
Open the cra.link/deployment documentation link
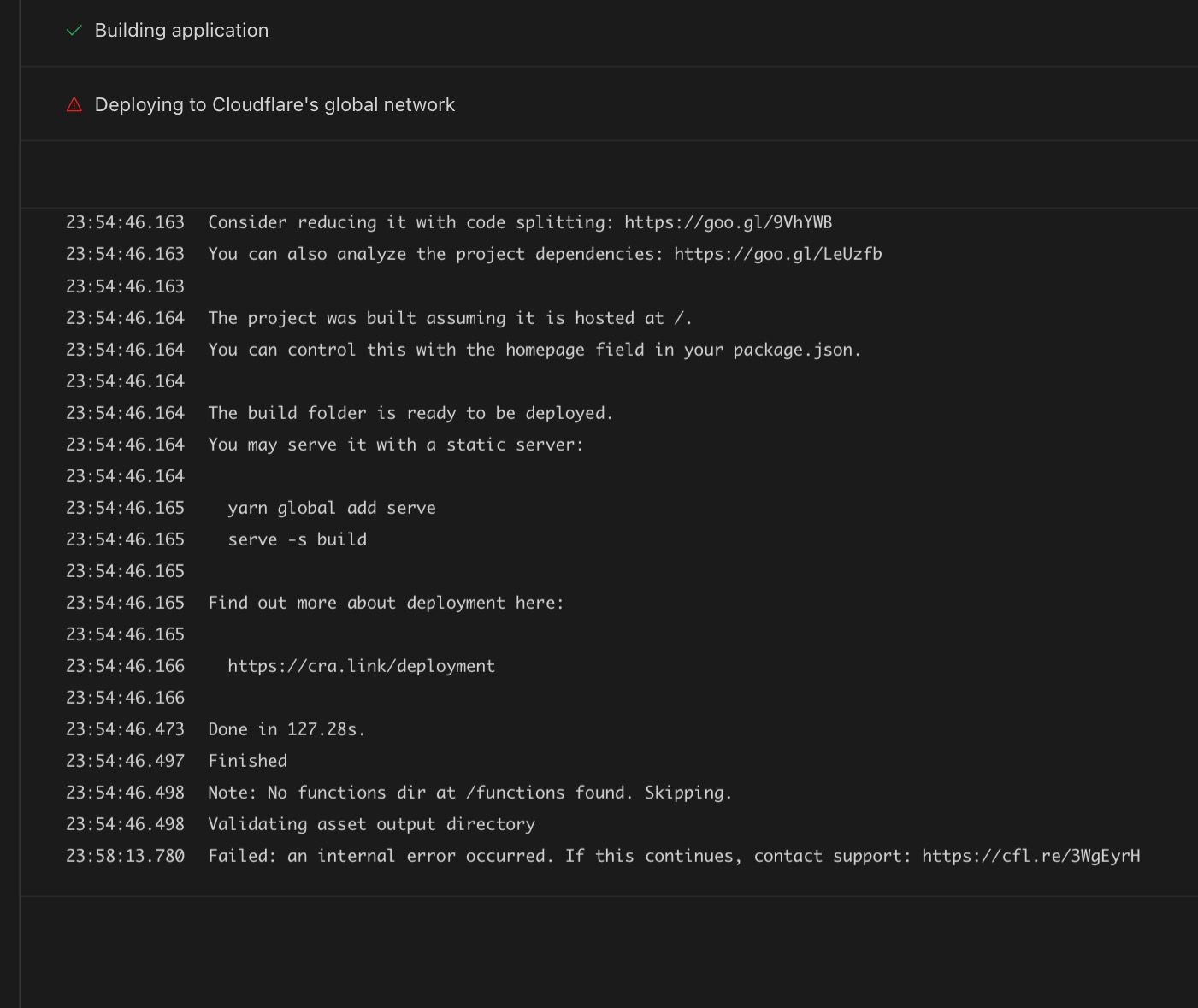coord(362,665)
